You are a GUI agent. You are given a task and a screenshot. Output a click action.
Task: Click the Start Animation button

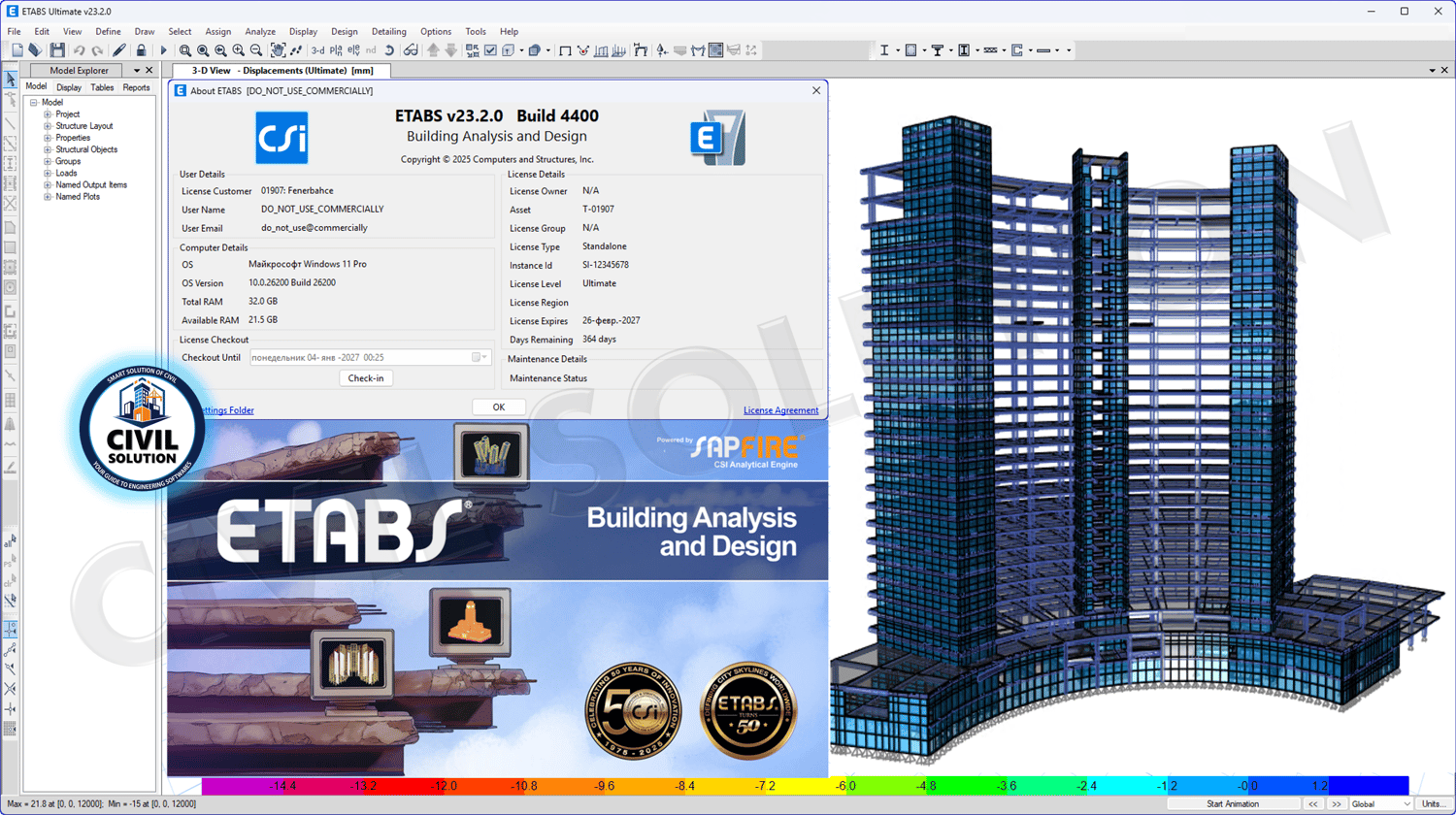[x=1233, y=804]
